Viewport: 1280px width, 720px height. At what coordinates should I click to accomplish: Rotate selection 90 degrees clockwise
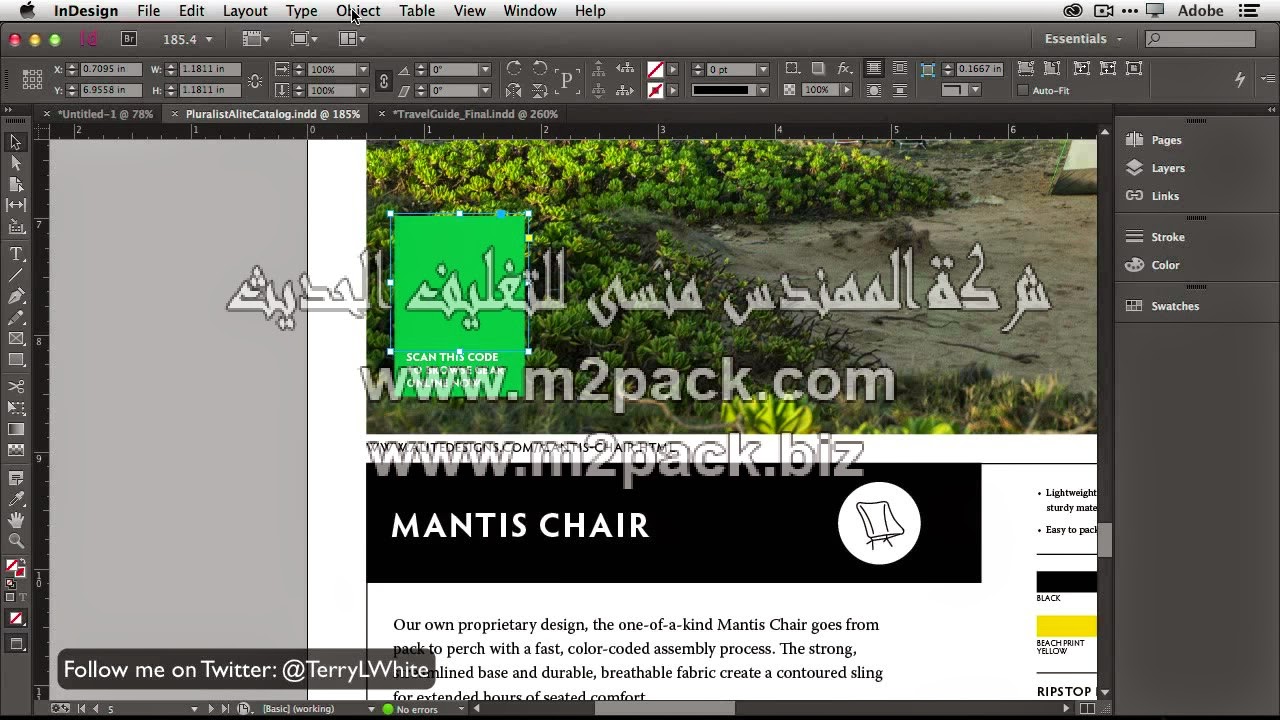click(514, 69)
